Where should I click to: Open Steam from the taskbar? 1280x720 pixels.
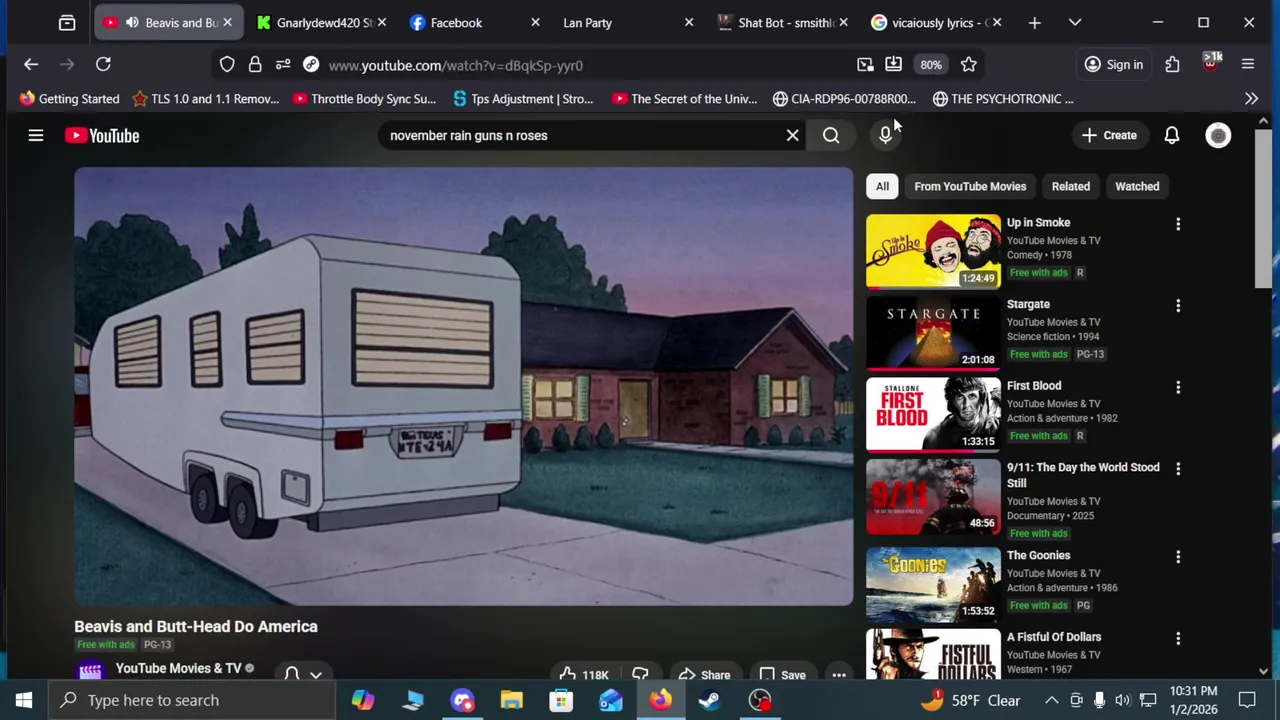click(710, 700)
